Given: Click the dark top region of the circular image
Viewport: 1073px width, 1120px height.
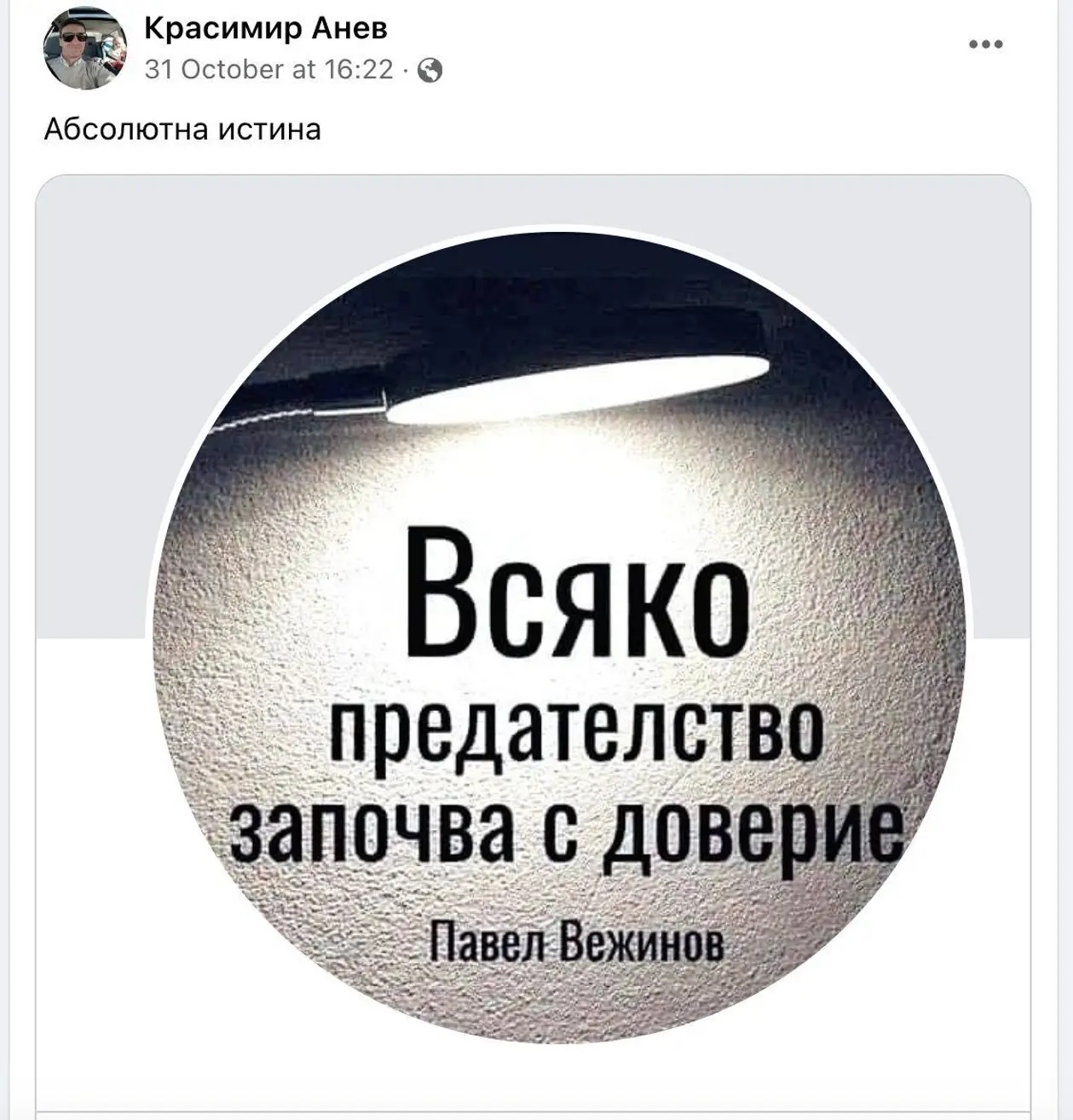Looking at the screenshot, I should point(558,281).
